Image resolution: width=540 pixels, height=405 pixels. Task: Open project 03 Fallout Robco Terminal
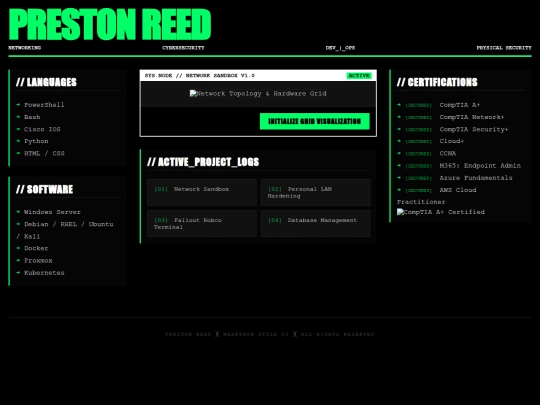tap(202, 224)
